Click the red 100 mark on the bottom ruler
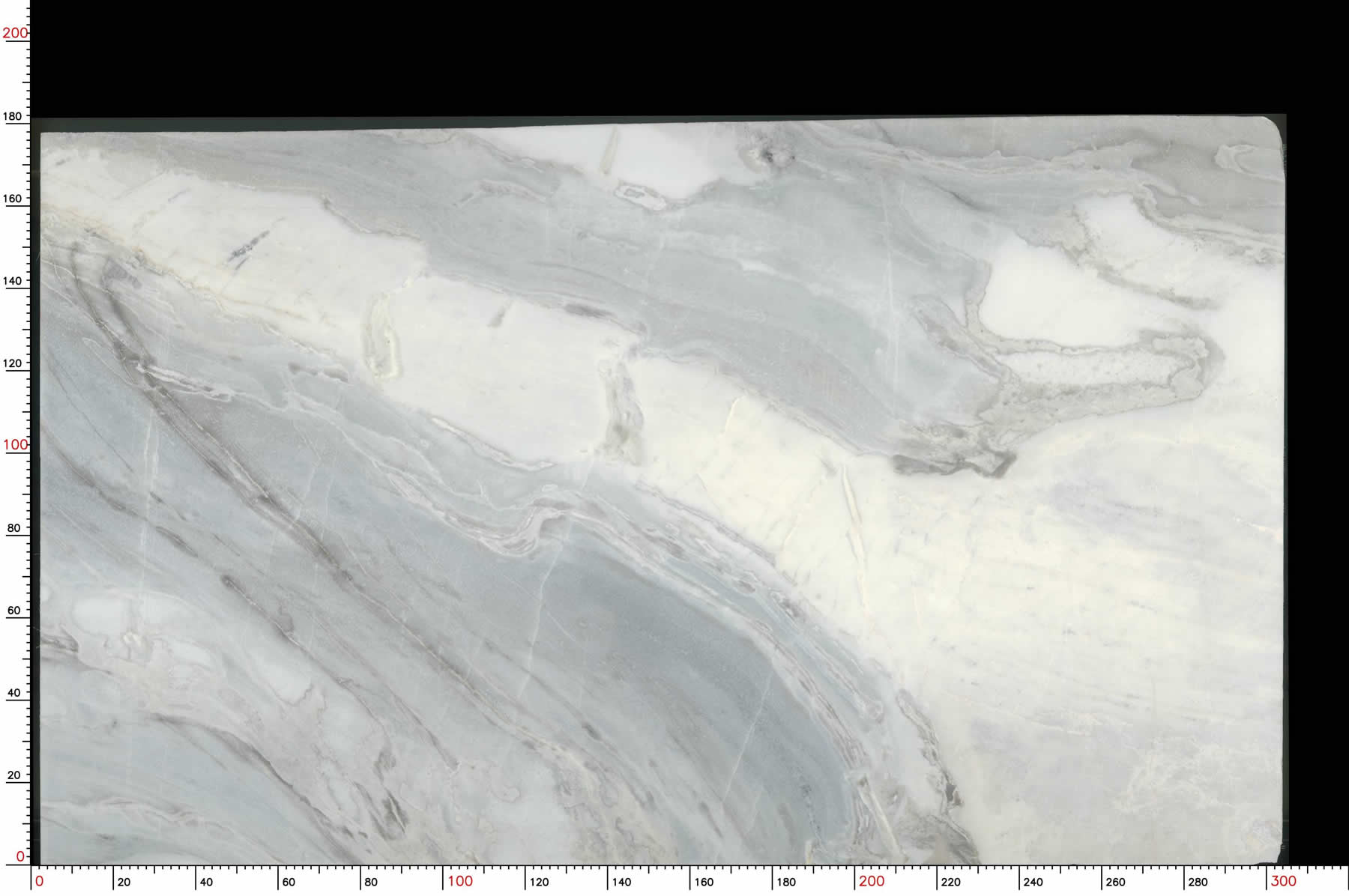Image resolution: width=1349 pixels, height=896 pixels. pos(460,882)
